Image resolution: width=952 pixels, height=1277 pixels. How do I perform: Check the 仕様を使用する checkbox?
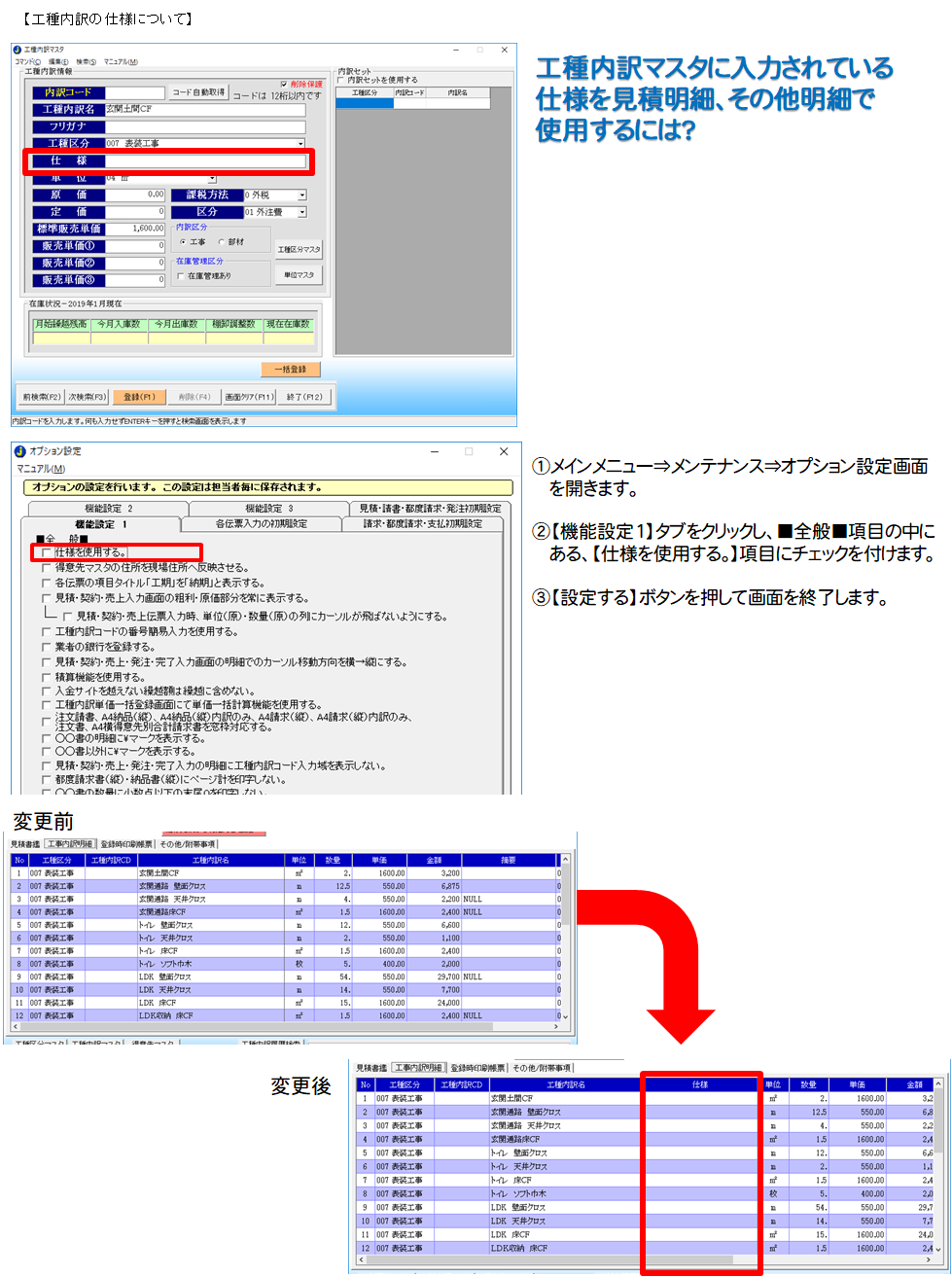[47, 552]
